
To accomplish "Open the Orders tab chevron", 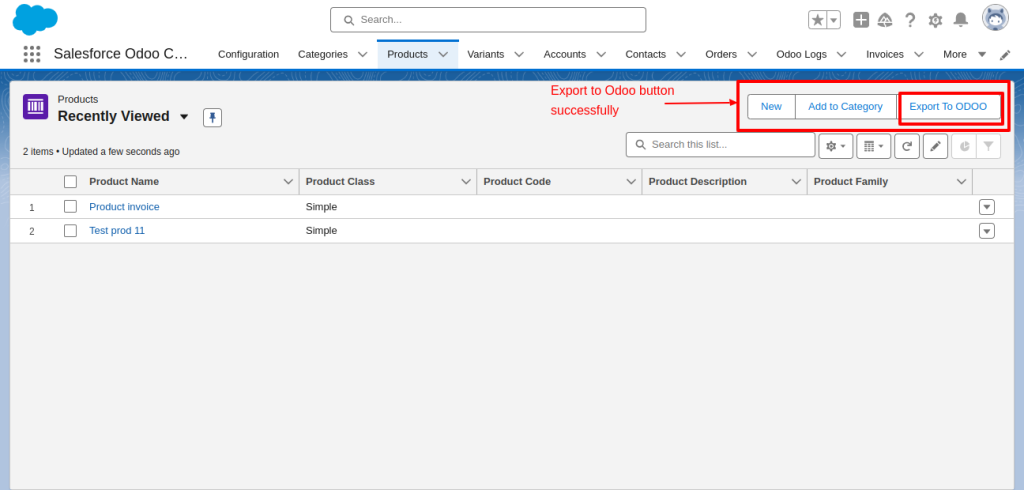I will [x=752, y=55].
